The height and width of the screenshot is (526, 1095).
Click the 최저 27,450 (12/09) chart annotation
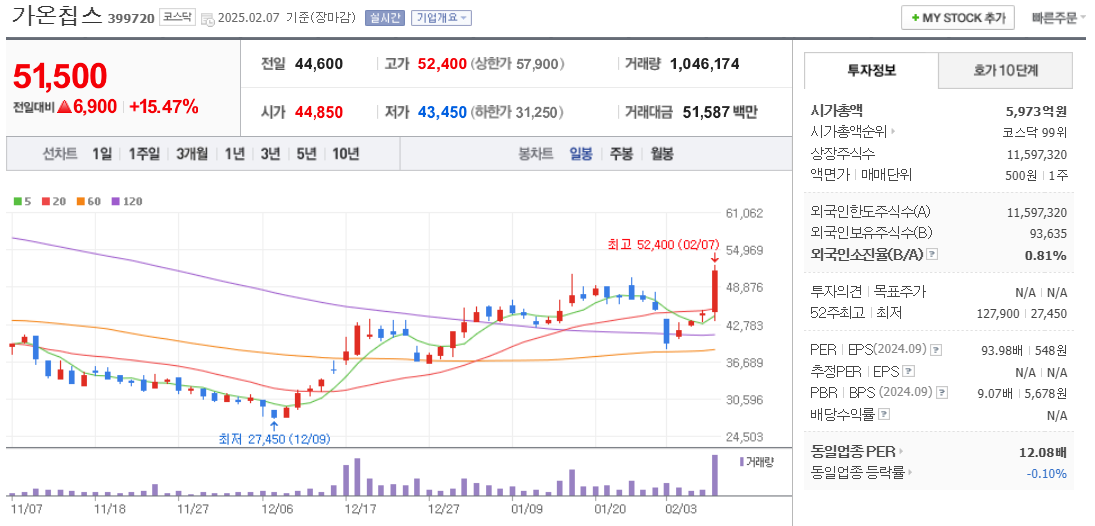coord(274,439)
